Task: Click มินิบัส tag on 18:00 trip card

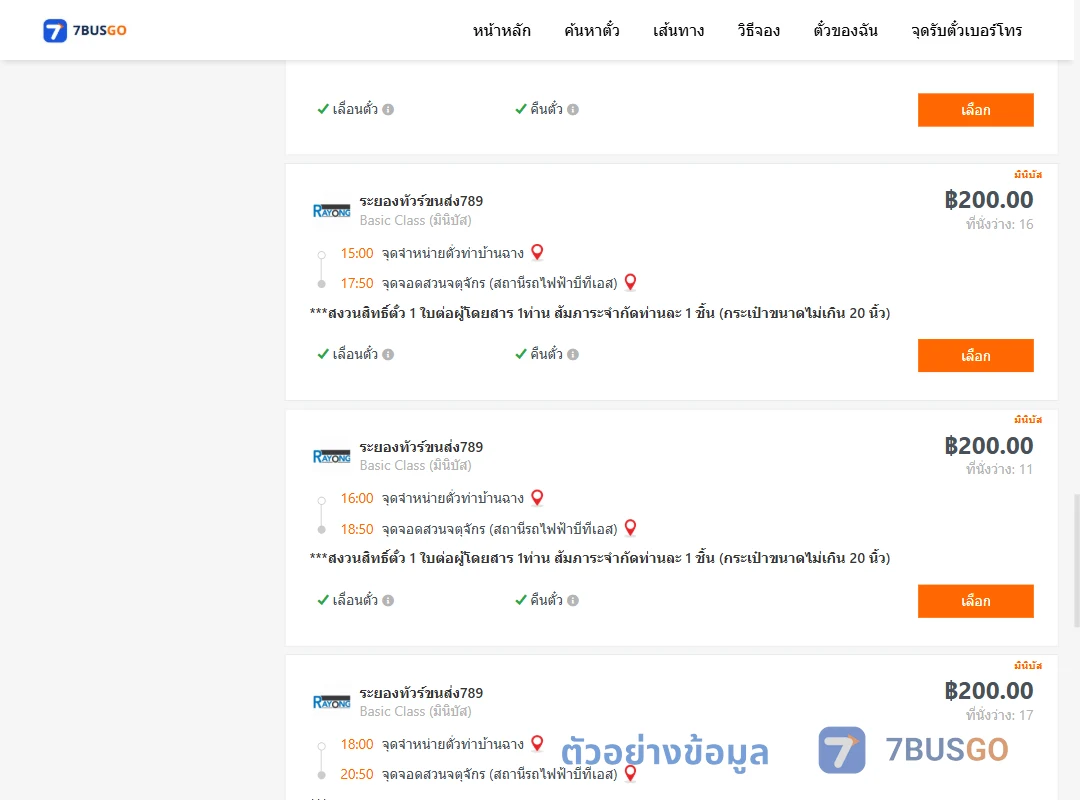Action: 1028,666
